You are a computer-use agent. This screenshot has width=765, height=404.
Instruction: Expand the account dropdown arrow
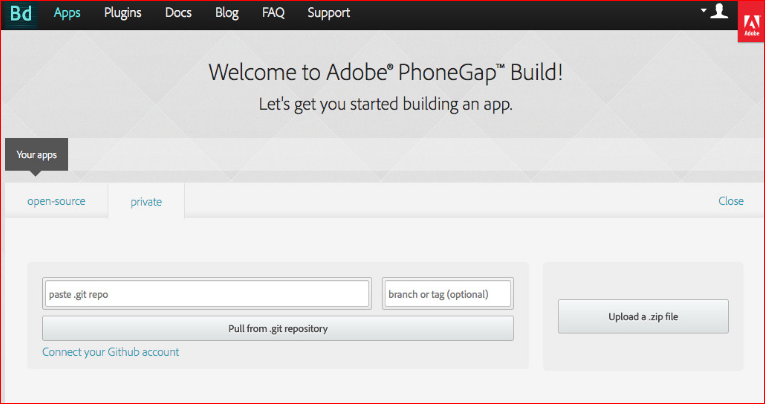(703, 10)
